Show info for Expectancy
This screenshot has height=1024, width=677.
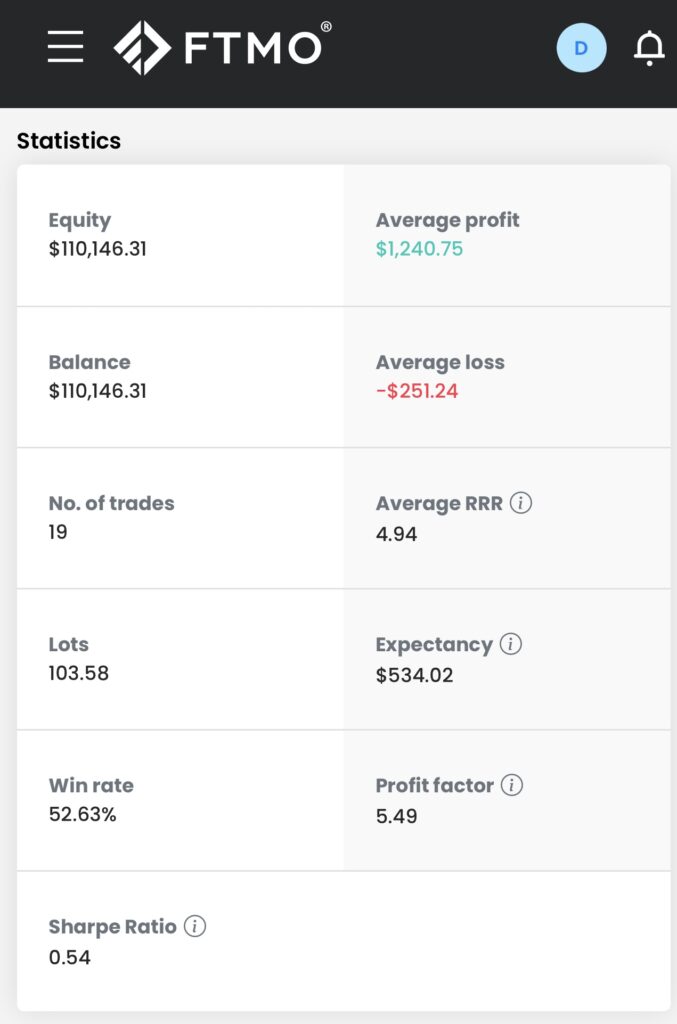tap(510, 644)
